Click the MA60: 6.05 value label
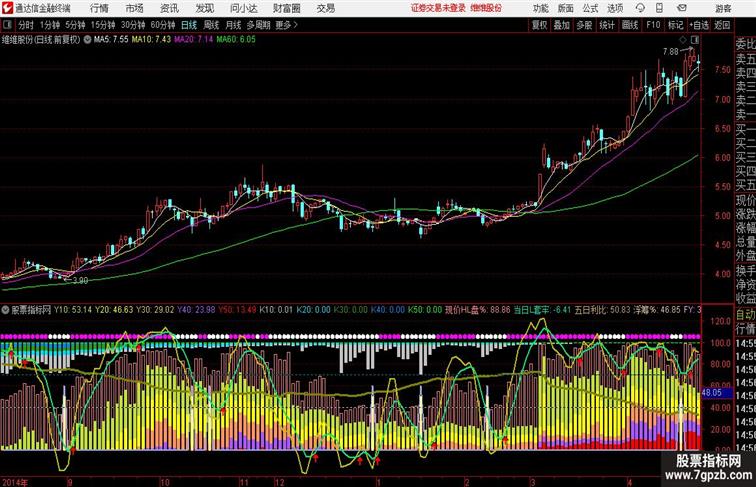The height and width of the screenshot is (487, 756). point(236,40)
